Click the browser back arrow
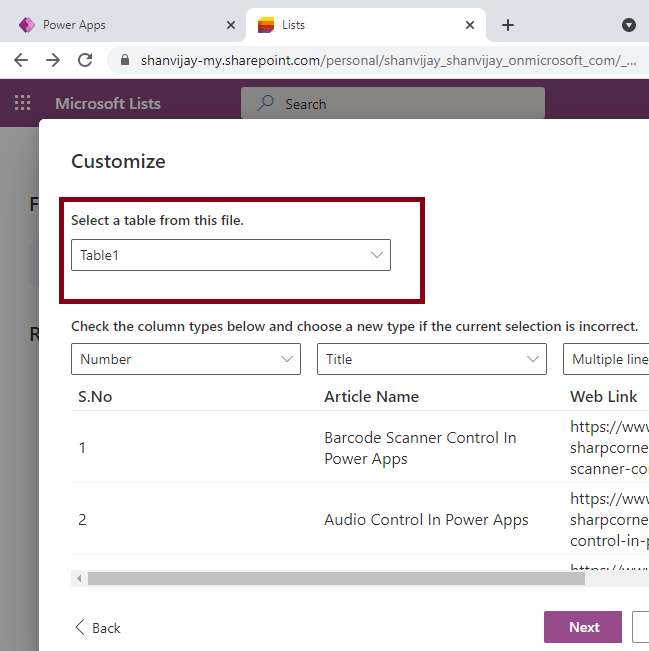Viewport: 649px width, 651px height. [21, 60]
